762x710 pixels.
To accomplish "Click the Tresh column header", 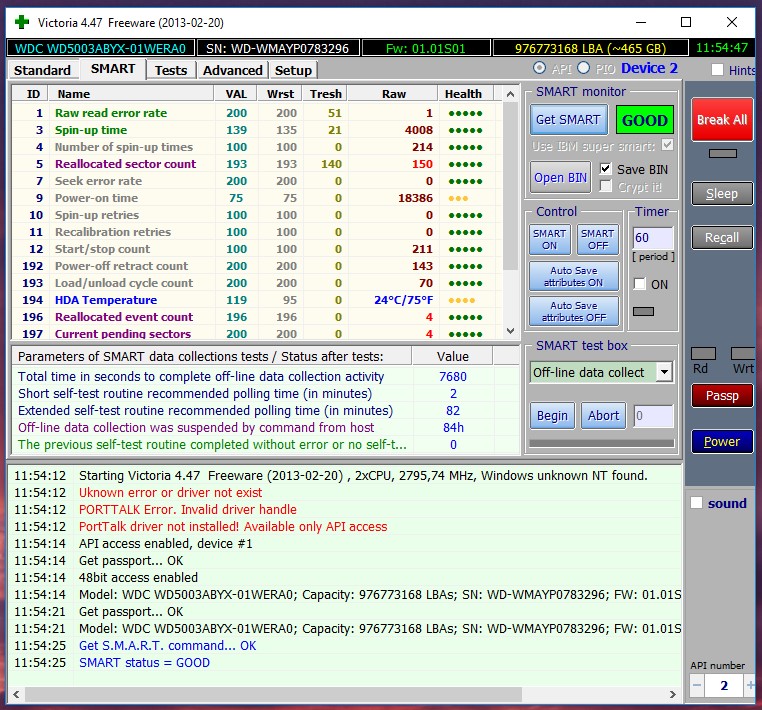I will (x=325, y=94).
